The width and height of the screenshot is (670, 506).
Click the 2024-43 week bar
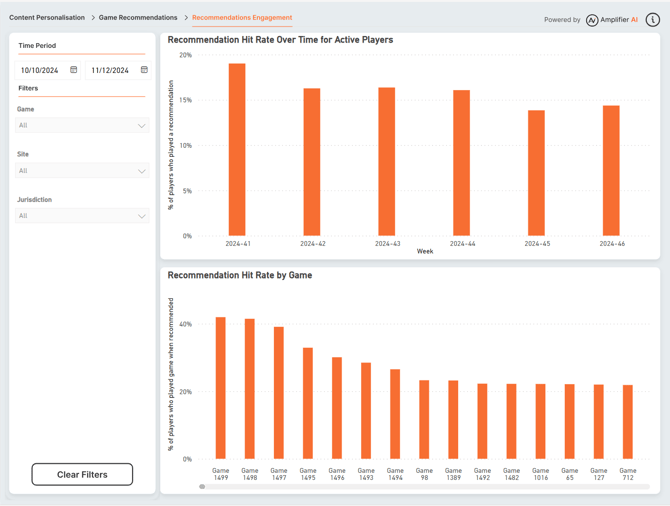pyautogui.click(x=387, y=162)
